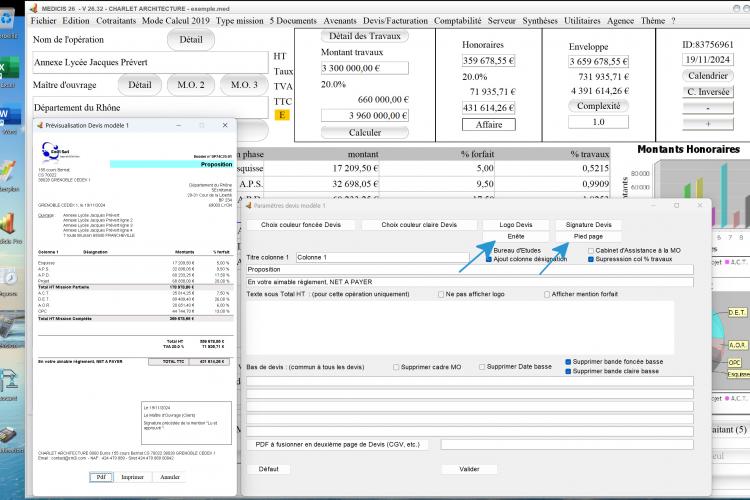Launch the Excel desktop shortcut
The height and width of the screenshot is (500, 750).
point(8,68)
